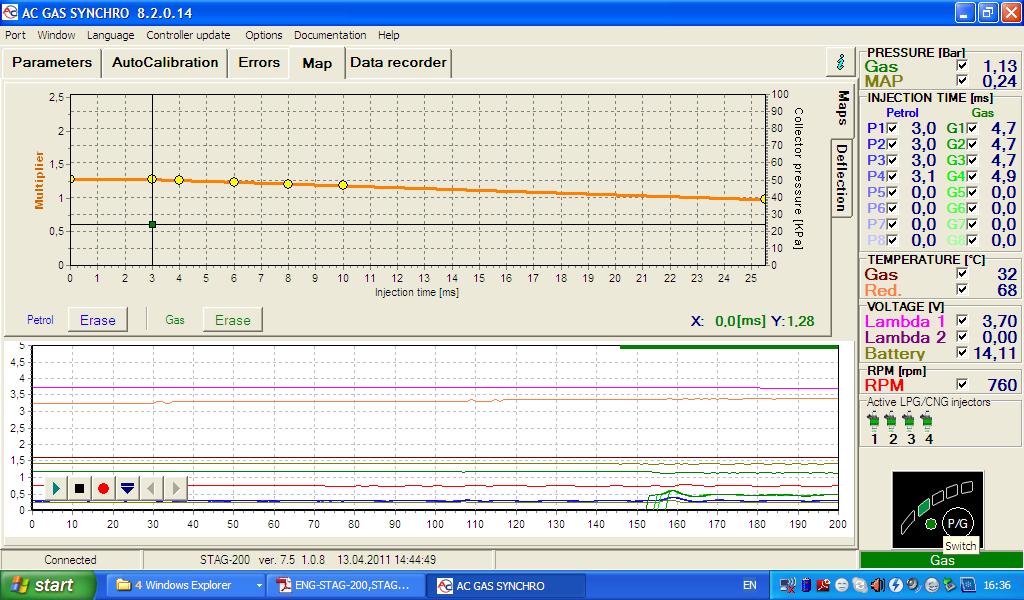Open the Port menu
The width and height of the screenshot is (1024, 600).
click(15, 35)
